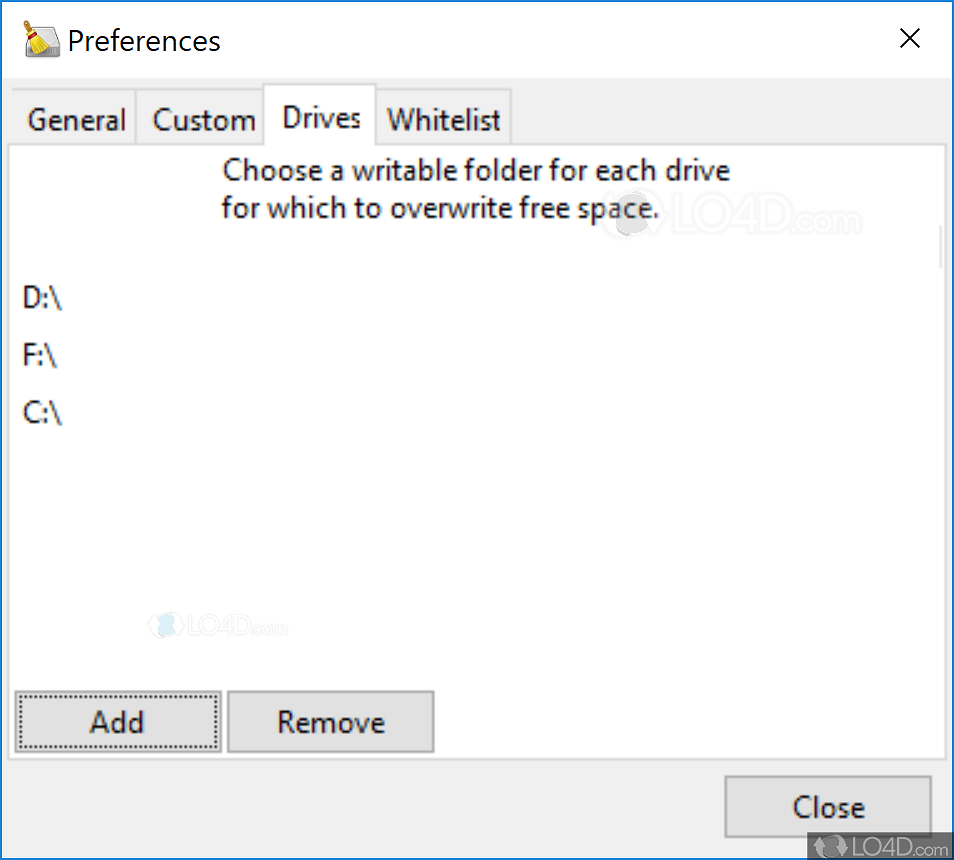The width and height of the screenshot is (954, 860).
Task: Open the Whitelist tab
Action: point(443,118)
